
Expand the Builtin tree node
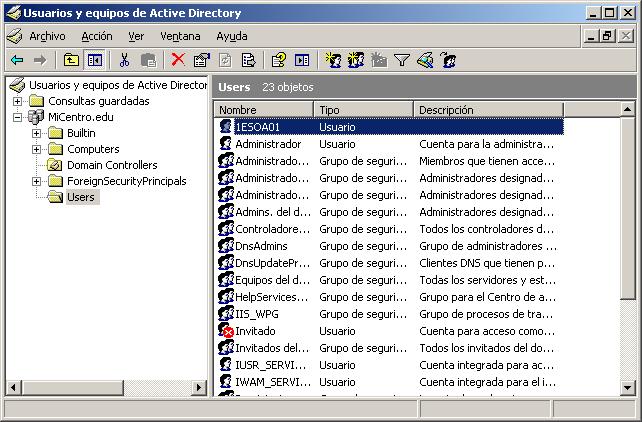[x=37, y=133]
